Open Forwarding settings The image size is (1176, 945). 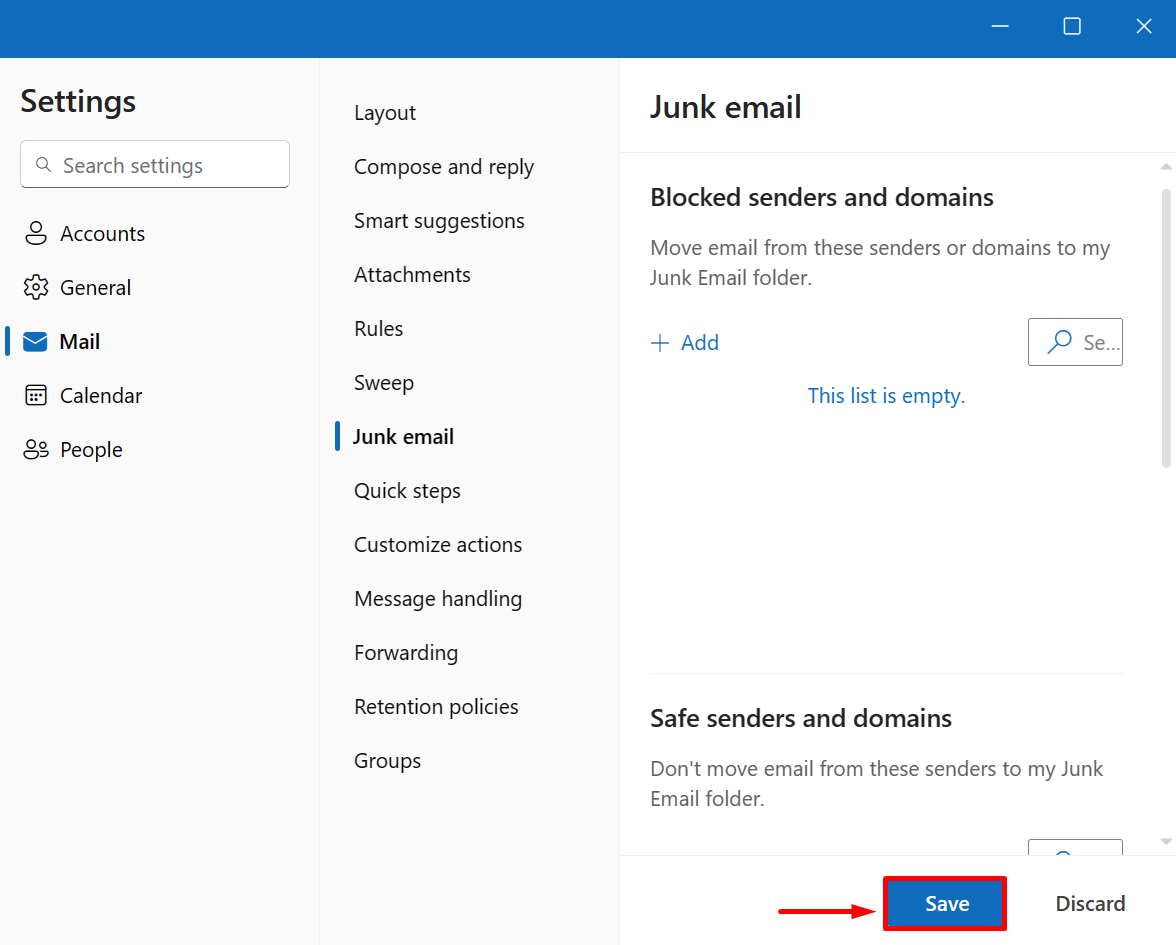point(406,652)
